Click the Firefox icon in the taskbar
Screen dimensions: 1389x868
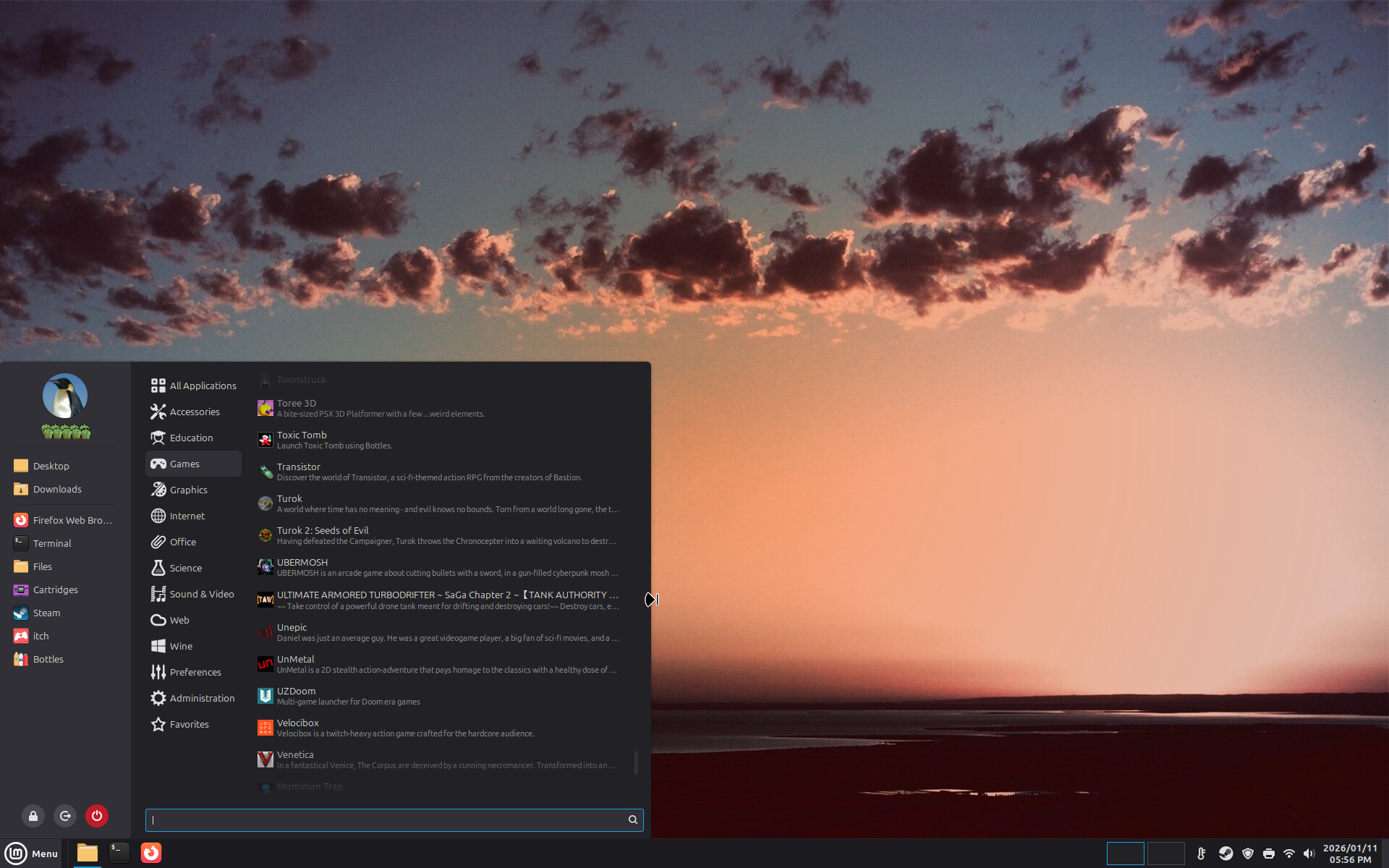[x=151, y=853]
